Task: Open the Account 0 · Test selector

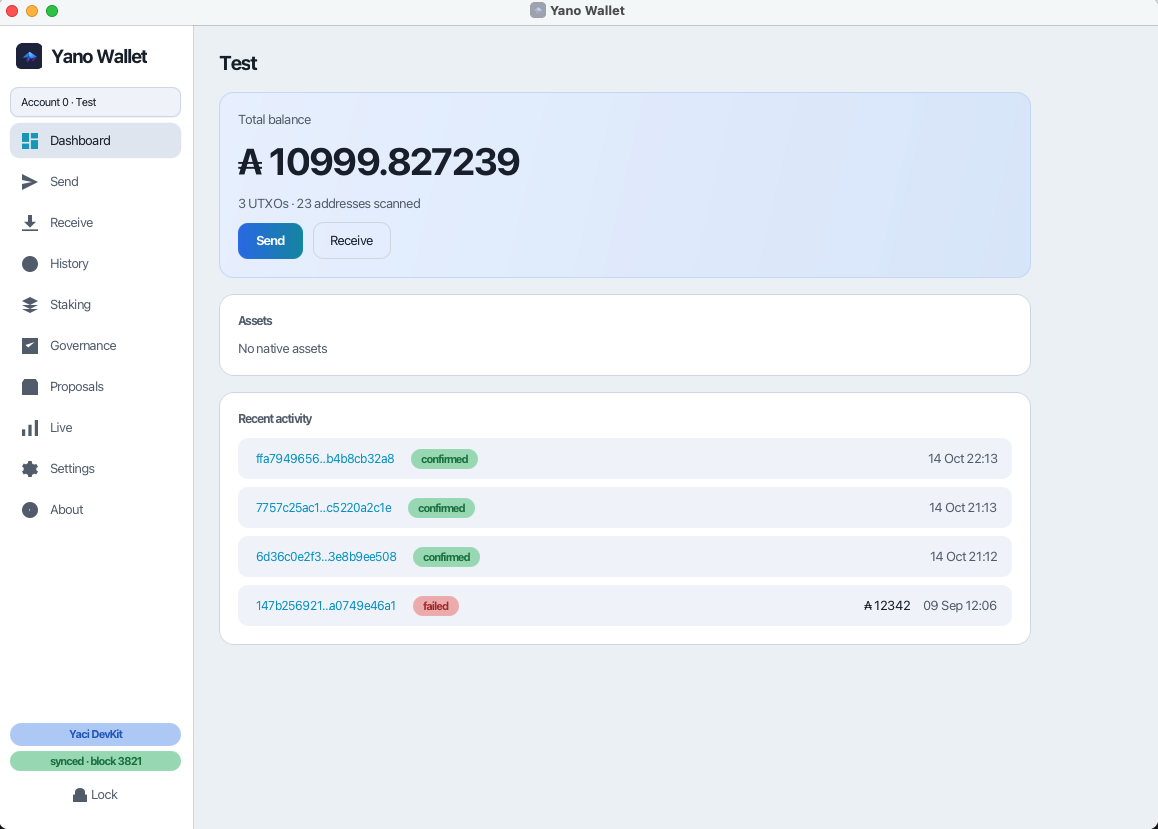Action: tap(95, 102)
